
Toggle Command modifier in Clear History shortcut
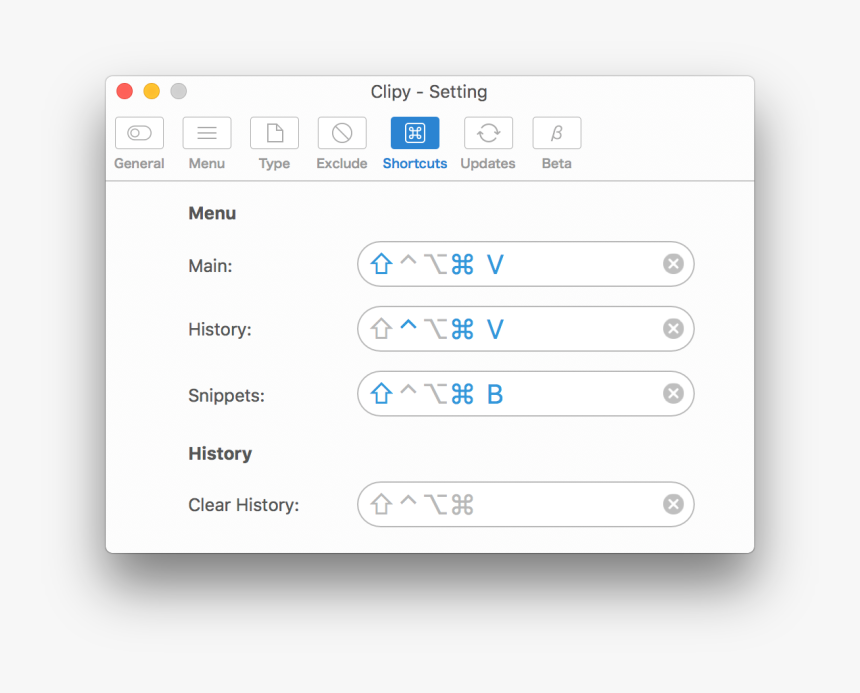[x=462, y=504]
